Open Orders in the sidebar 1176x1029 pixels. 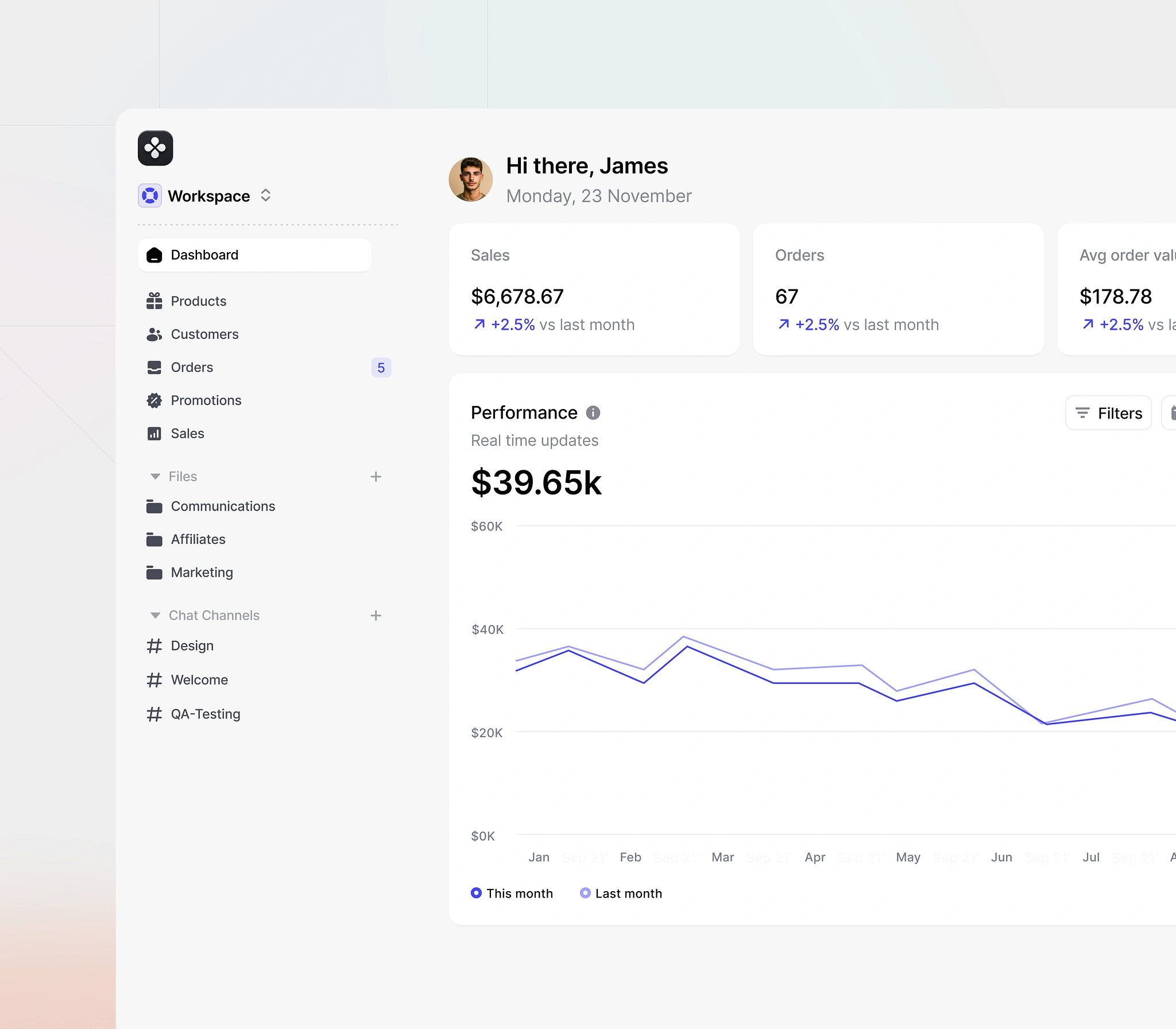(x=192, y=367)
